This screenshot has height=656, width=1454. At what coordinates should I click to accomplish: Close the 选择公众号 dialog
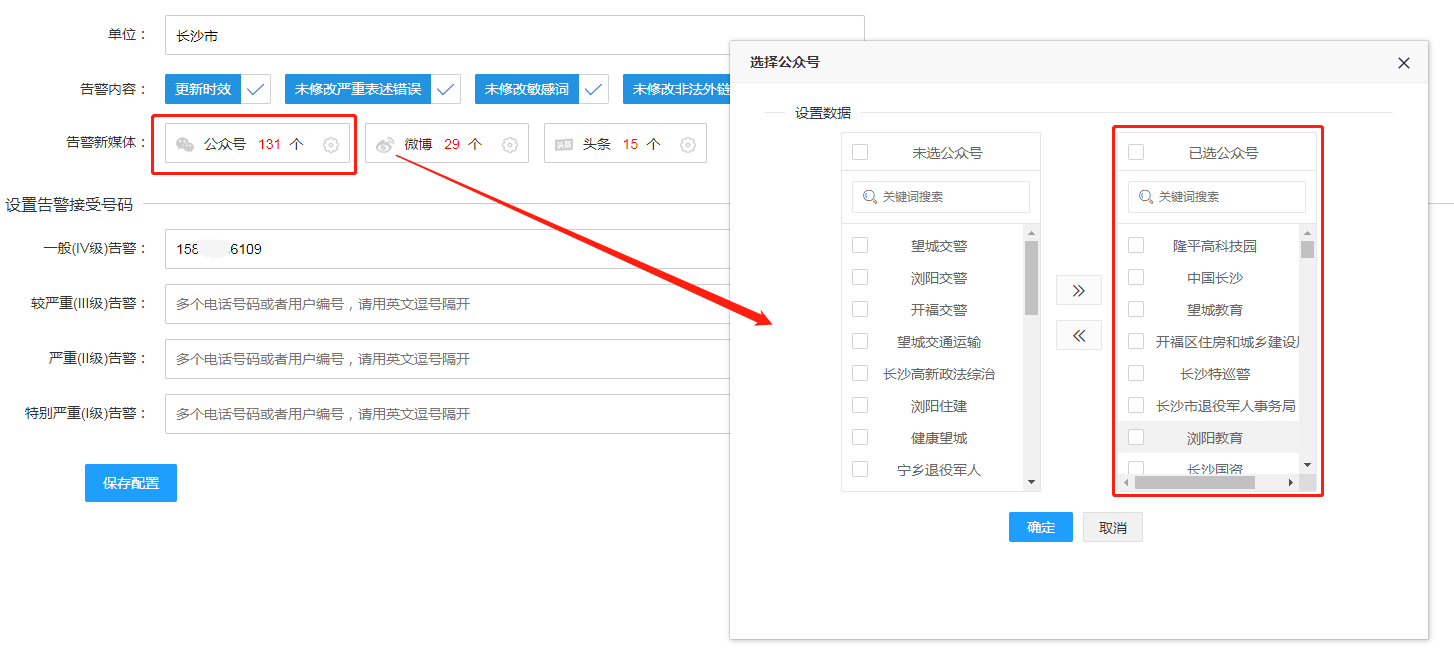click(1403, 63)
